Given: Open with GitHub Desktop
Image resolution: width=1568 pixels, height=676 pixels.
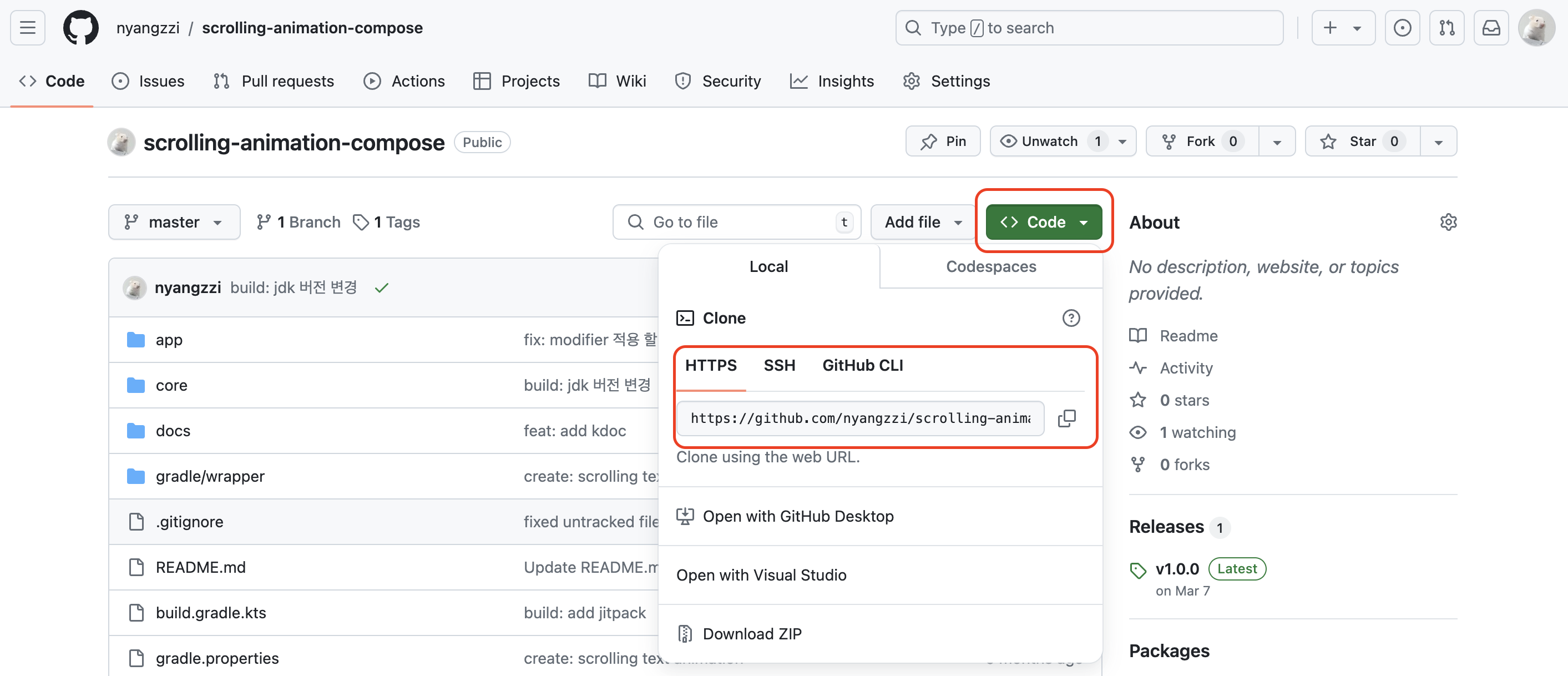Looking at the screenshot, I should coord(797,516).
